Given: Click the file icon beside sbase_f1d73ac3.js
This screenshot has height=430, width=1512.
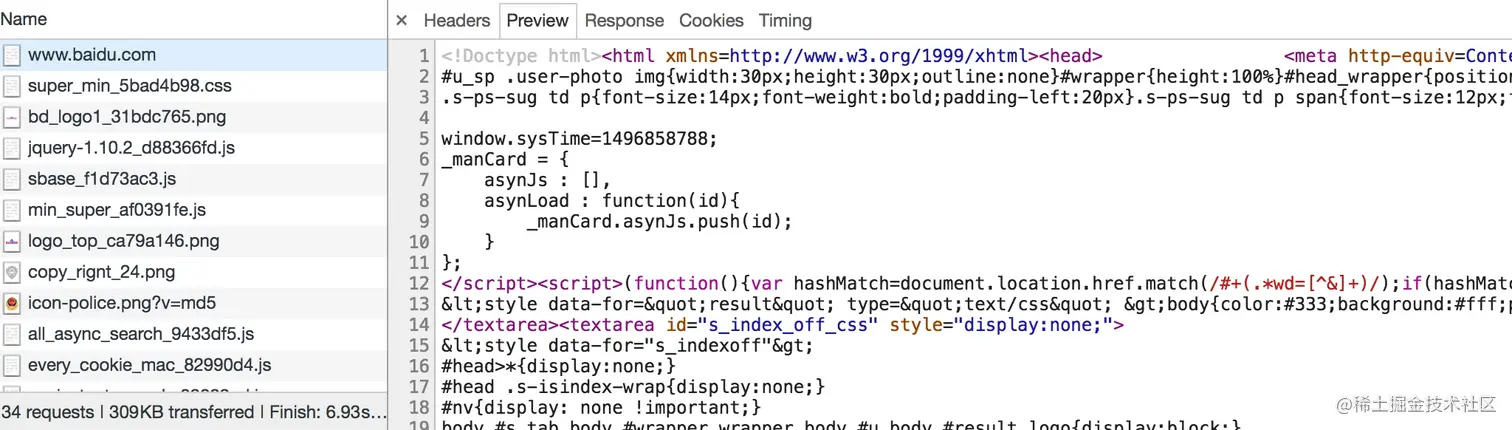Looking at the screenshot, I should point(12,179).
